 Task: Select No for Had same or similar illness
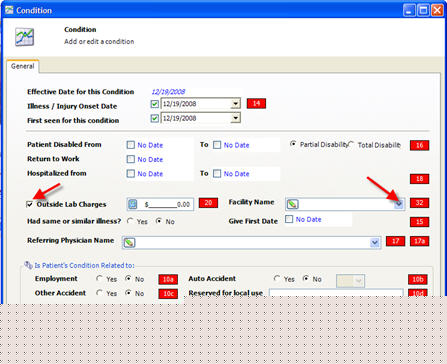click(x=159, y=221)
